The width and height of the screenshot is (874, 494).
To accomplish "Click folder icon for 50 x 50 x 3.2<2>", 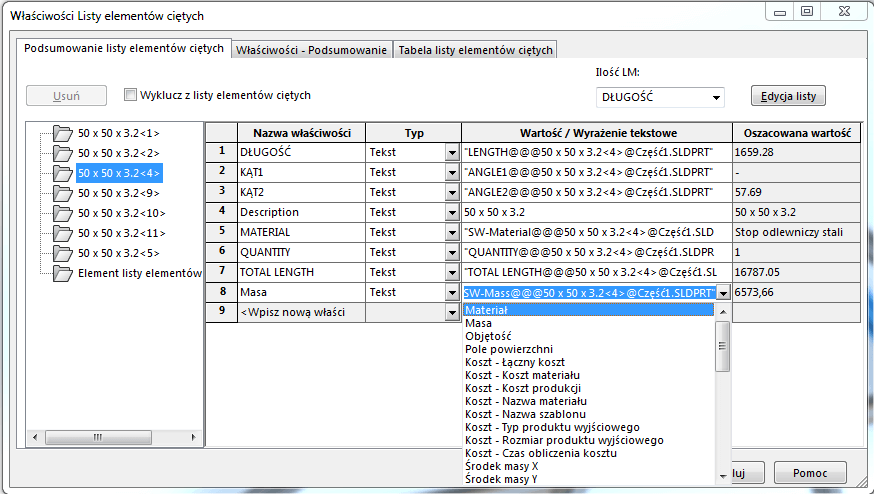I will [63, 153].
